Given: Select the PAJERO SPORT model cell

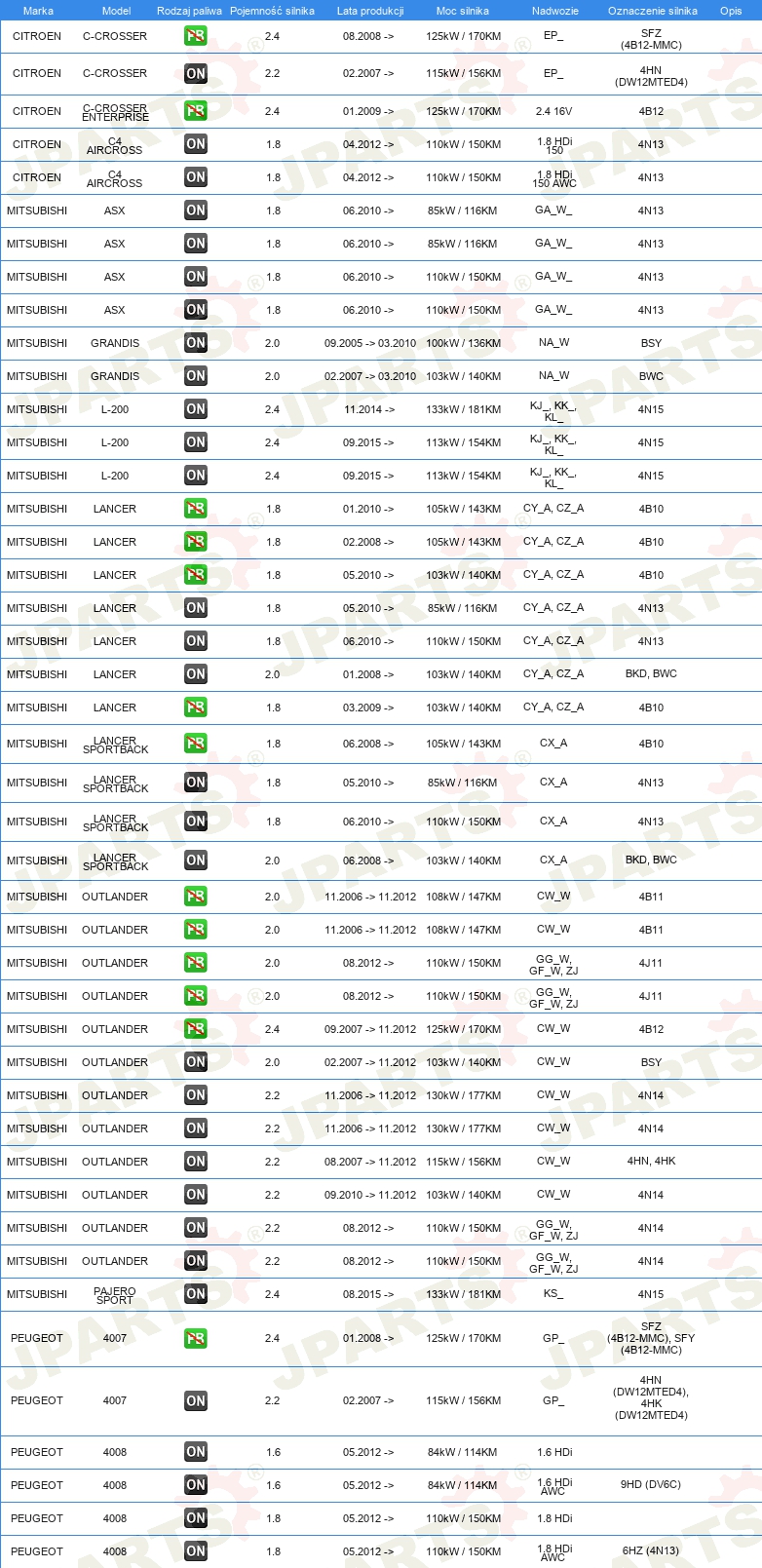Looking at the screenshot, I should point(115,1295).
